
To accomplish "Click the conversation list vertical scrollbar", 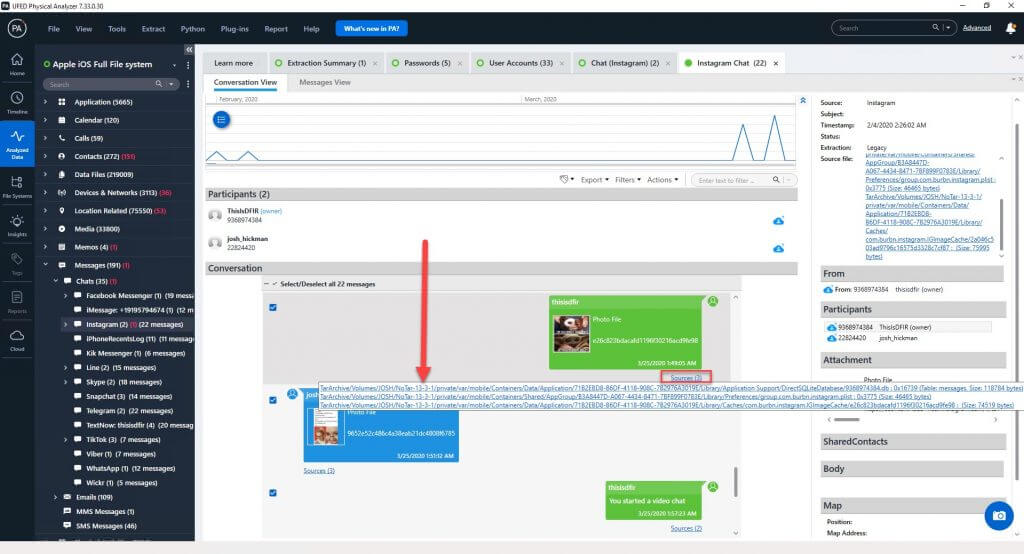I will tap(736, 482).
